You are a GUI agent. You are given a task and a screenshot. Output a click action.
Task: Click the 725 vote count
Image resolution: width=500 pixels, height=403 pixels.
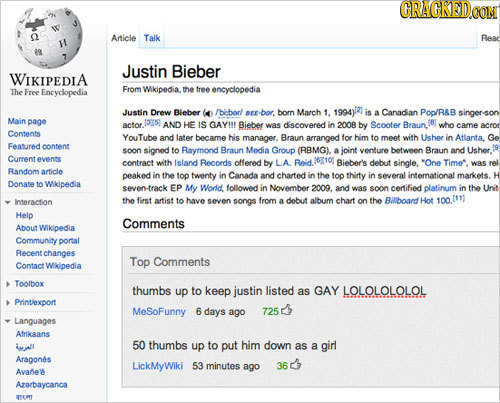click(x=270, y=312)
